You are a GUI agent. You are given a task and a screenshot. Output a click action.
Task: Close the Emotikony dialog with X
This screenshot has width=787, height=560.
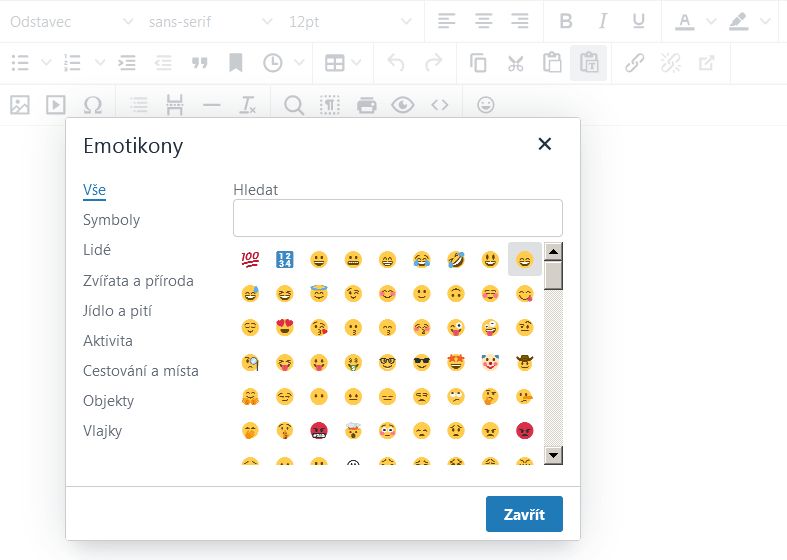click(545, 144)
